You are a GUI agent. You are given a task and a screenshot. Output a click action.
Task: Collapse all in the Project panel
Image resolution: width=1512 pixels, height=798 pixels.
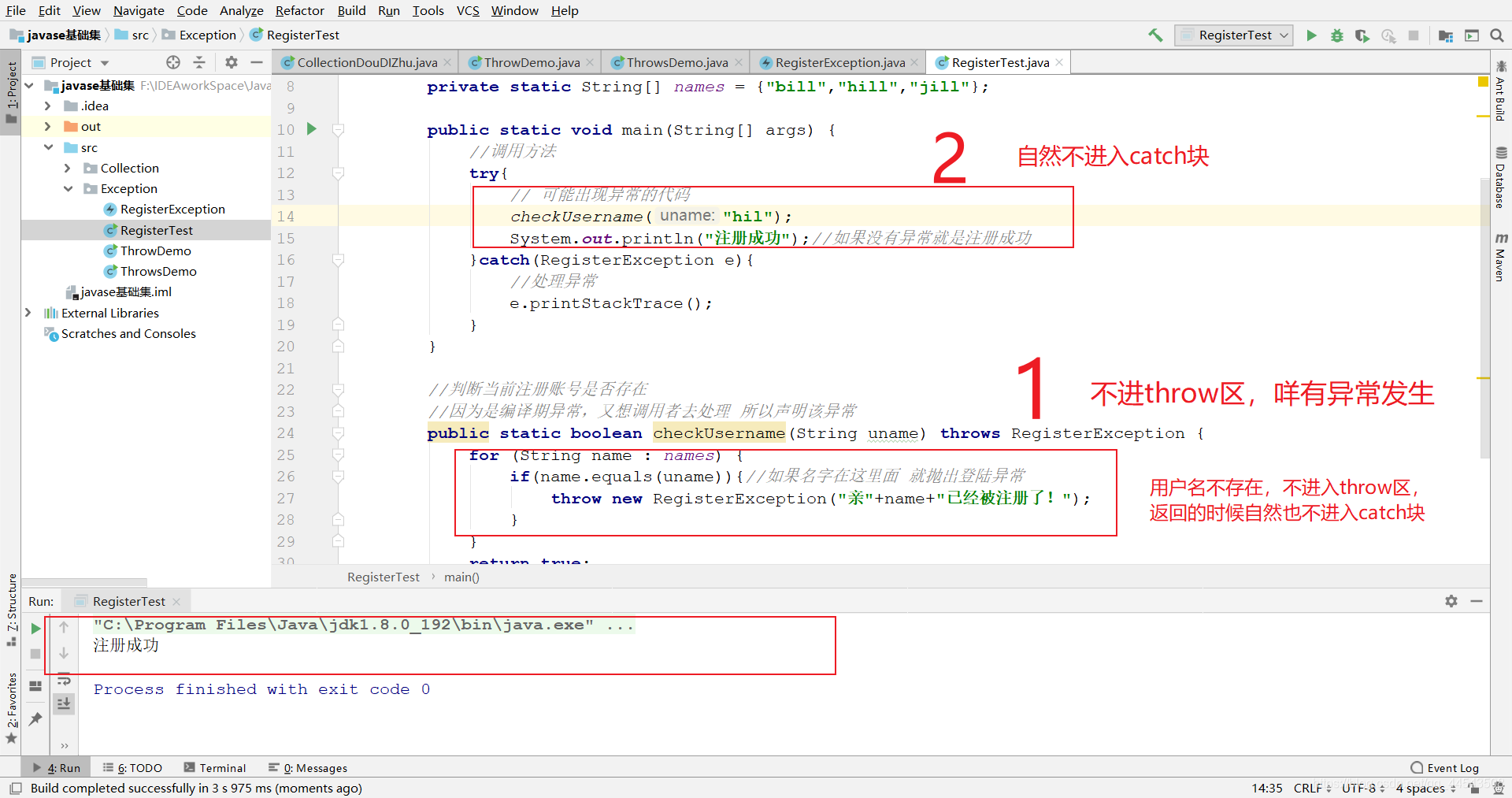(x=199, y=62)
